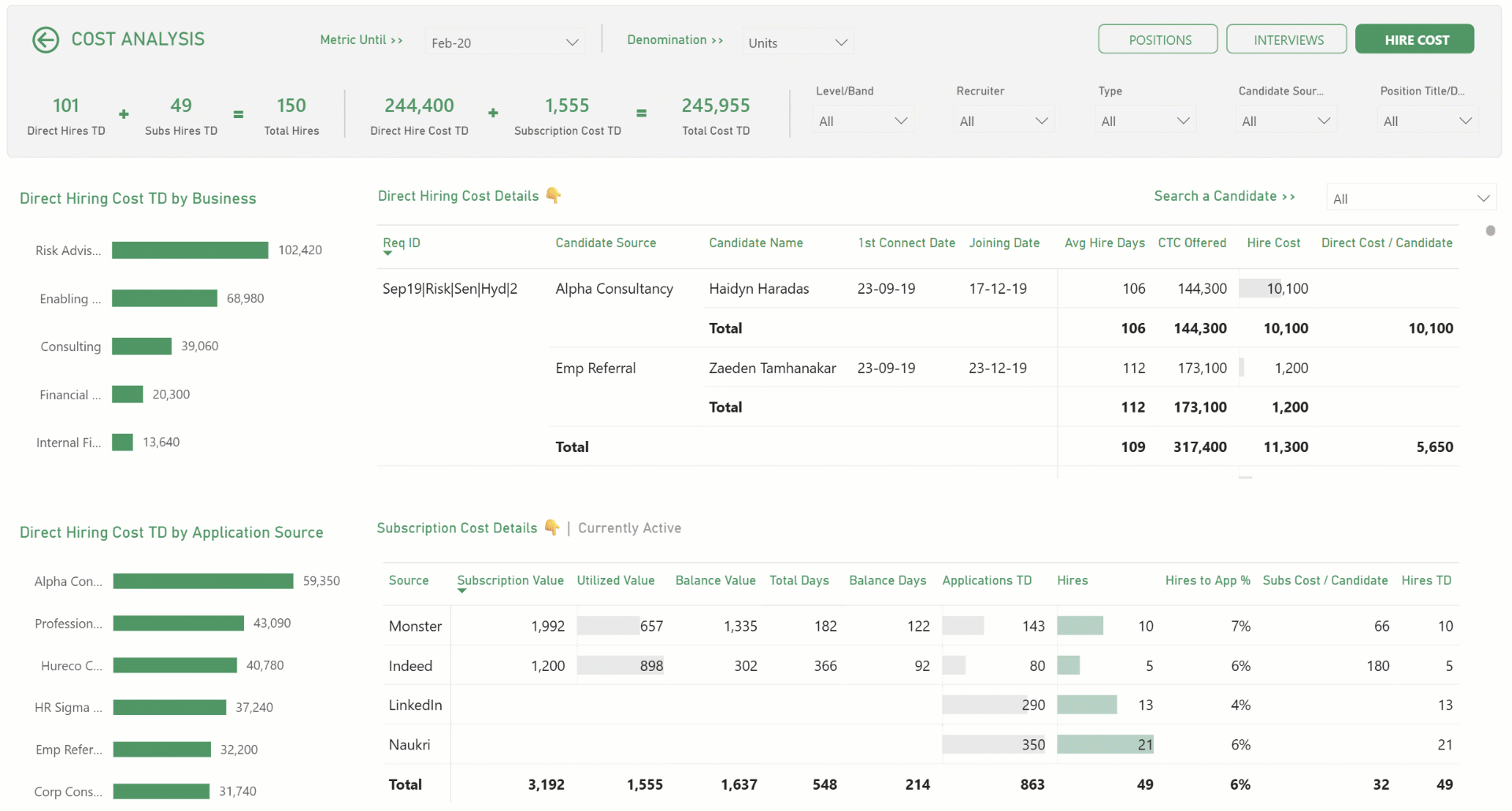Open the Metric Until Feb-20 dropdown
Image resolution: width=1512 pixels, height=811 pixels.
click(x=505, y=43)
